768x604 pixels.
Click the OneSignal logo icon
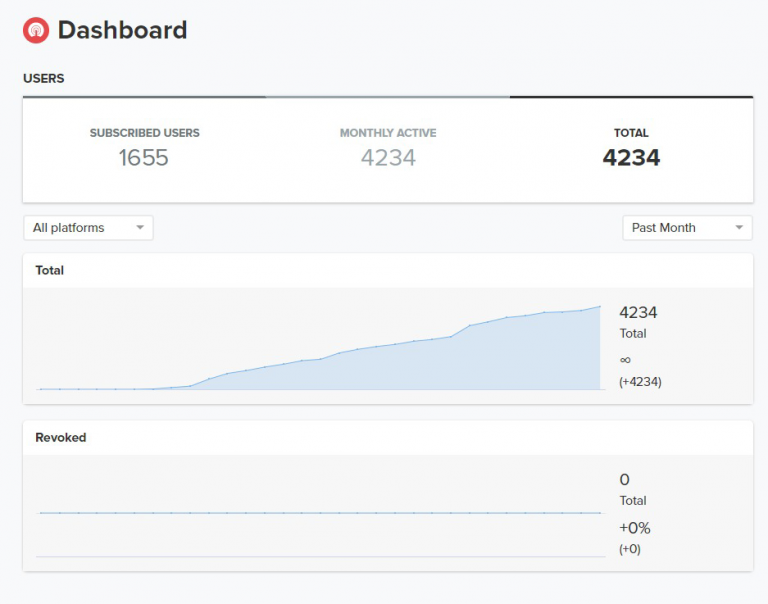click(x=36, y=31)
